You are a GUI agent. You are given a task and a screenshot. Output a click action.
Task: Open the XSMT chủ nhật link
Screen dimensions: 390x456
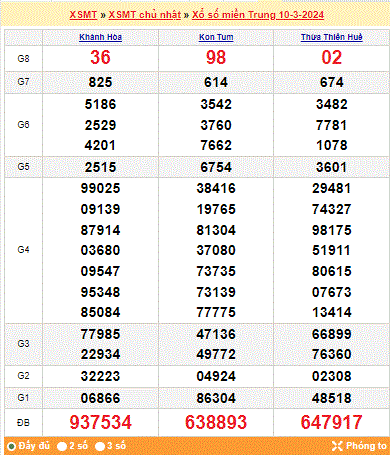(x=145, y=15)
